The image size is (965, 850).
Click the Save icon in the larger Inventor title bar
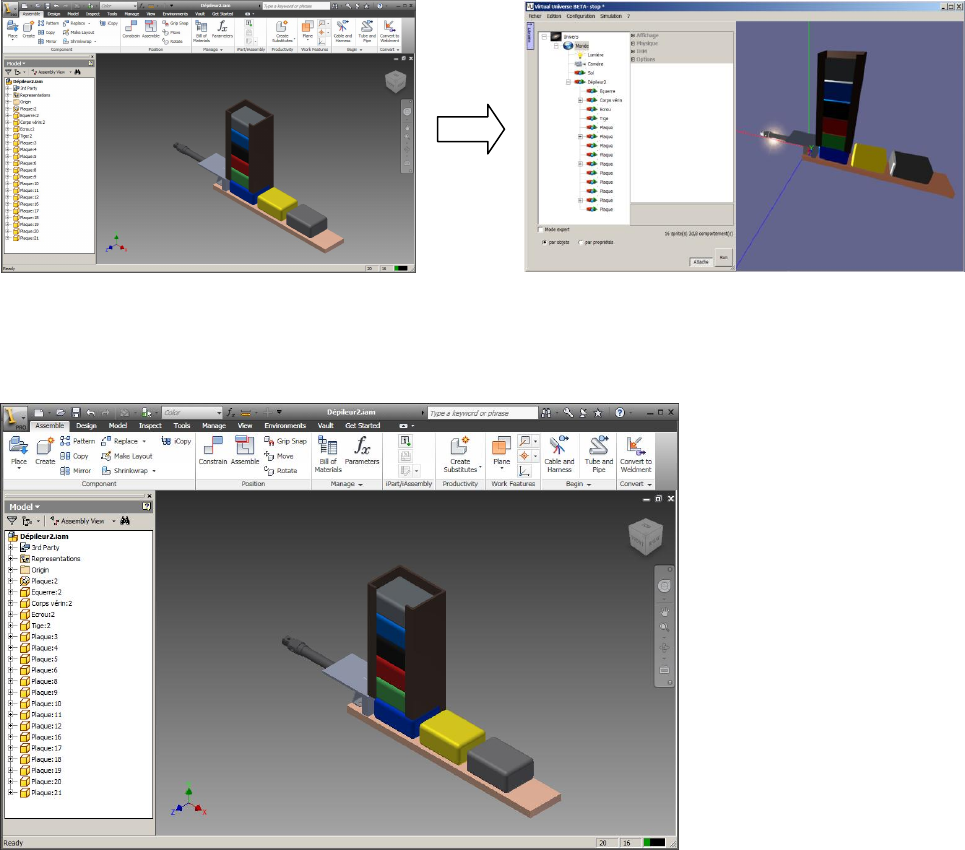click(x=76, y=412)
